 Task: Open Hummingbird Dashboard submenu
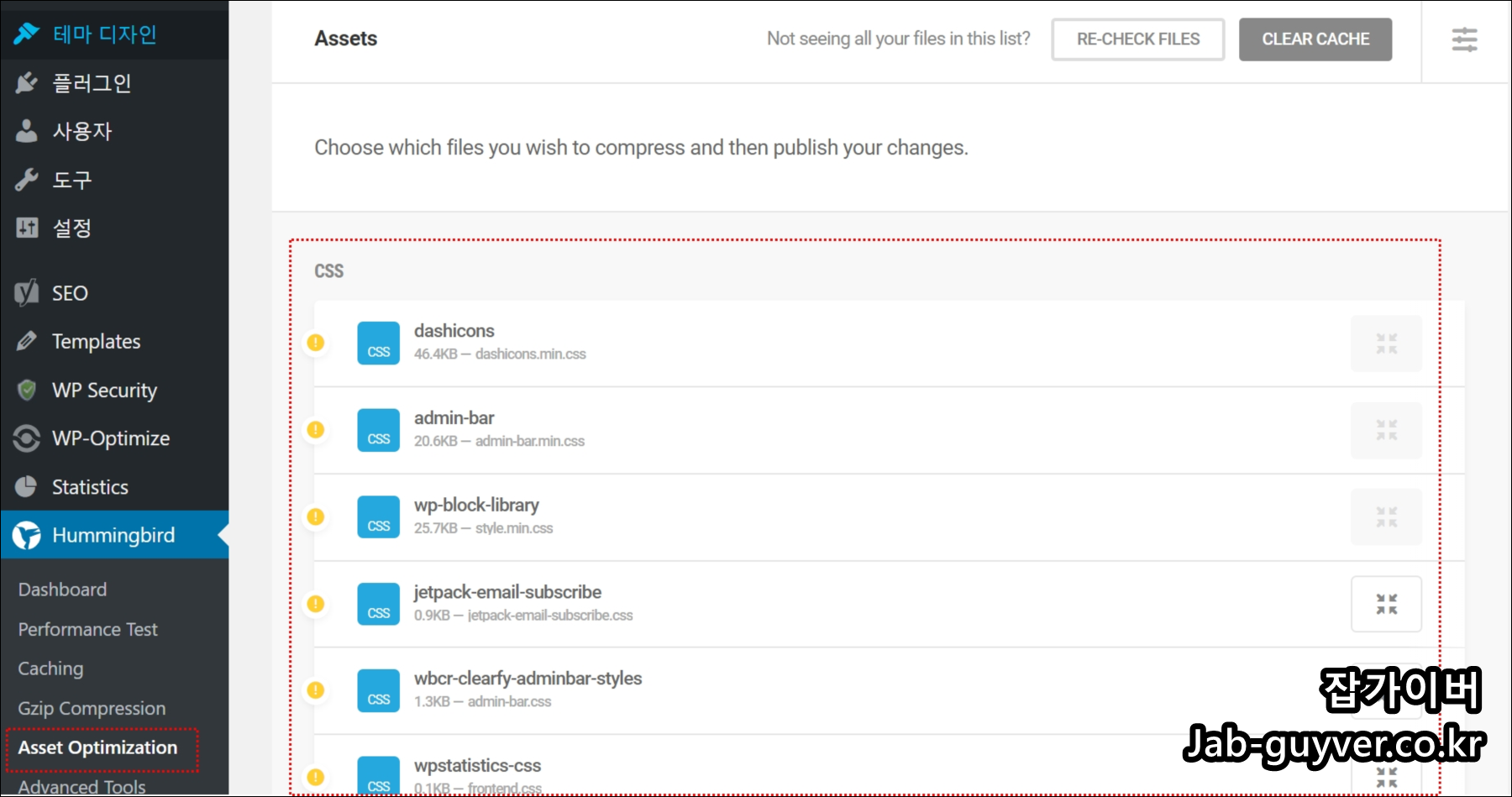point(62,590)
